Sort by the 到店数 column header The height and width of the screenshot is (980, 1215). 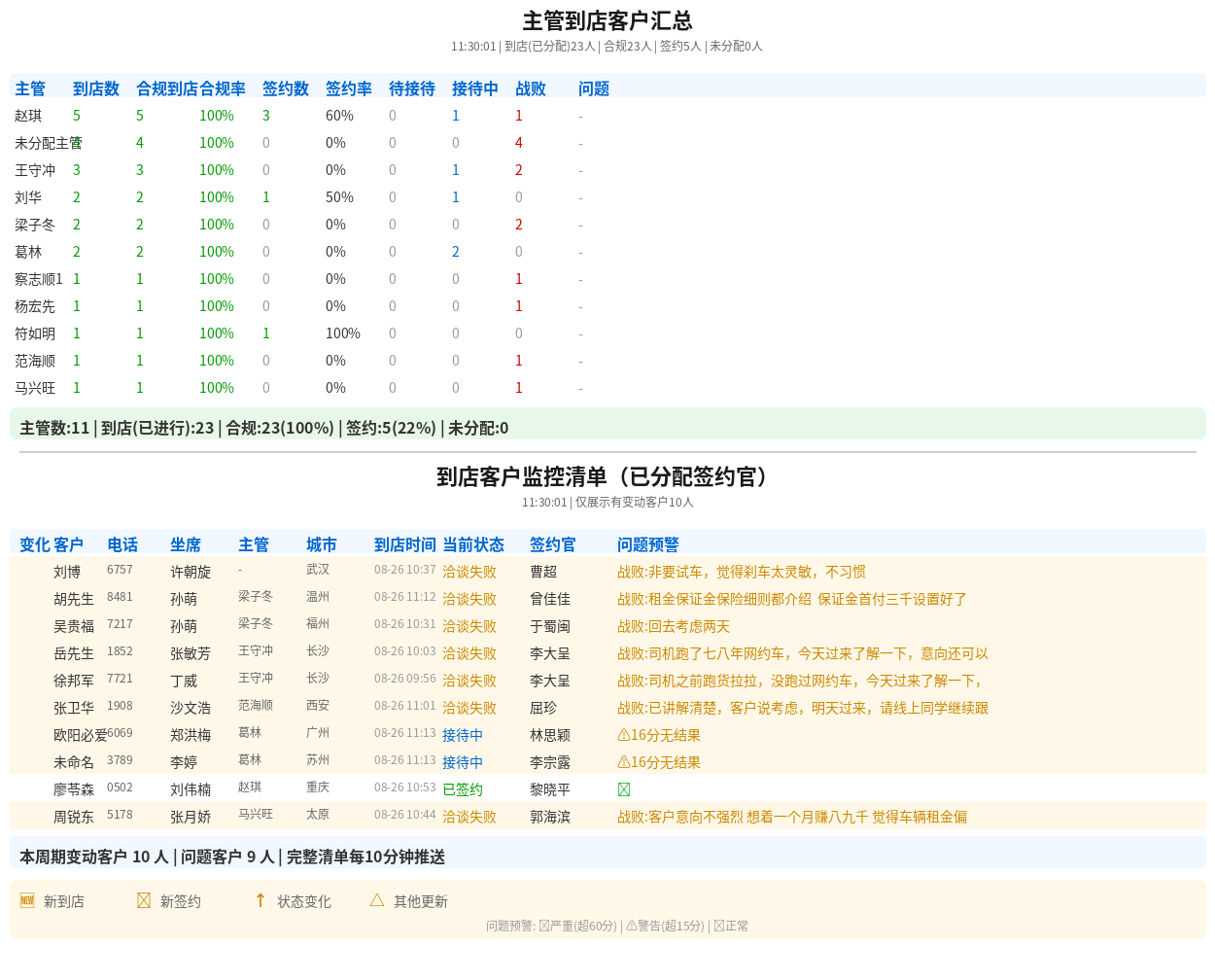pos(96,88)
